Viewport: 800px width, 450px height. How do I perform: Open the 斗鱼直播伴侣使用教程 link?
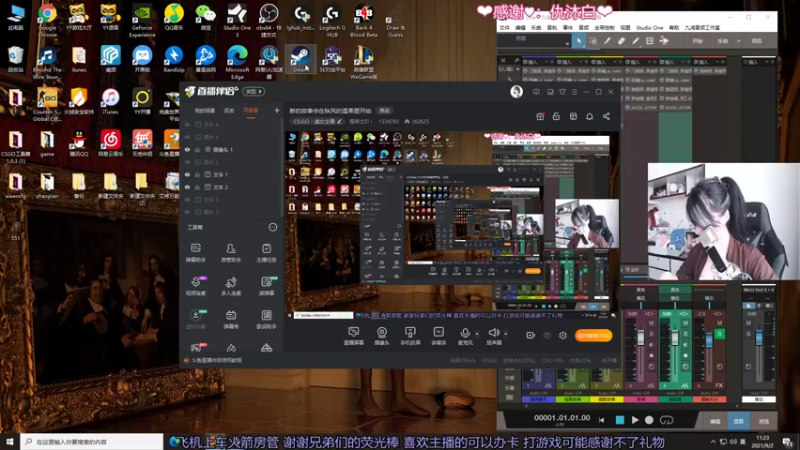coord(216,360)
